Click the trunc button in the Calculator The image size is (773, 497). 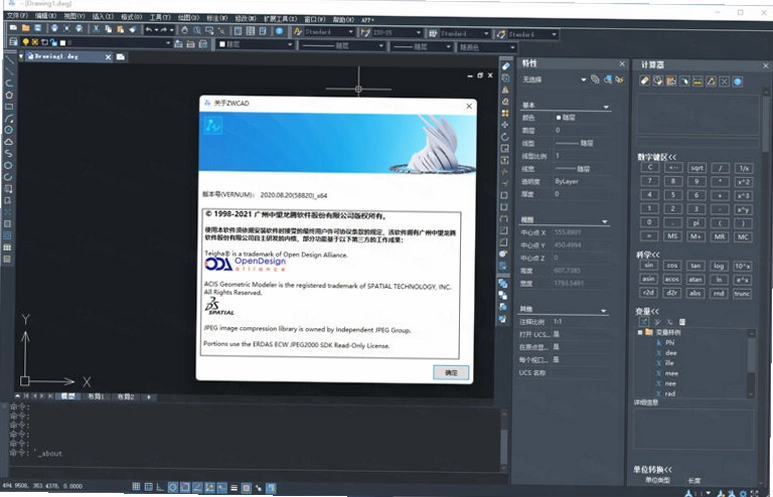point(742,294)
